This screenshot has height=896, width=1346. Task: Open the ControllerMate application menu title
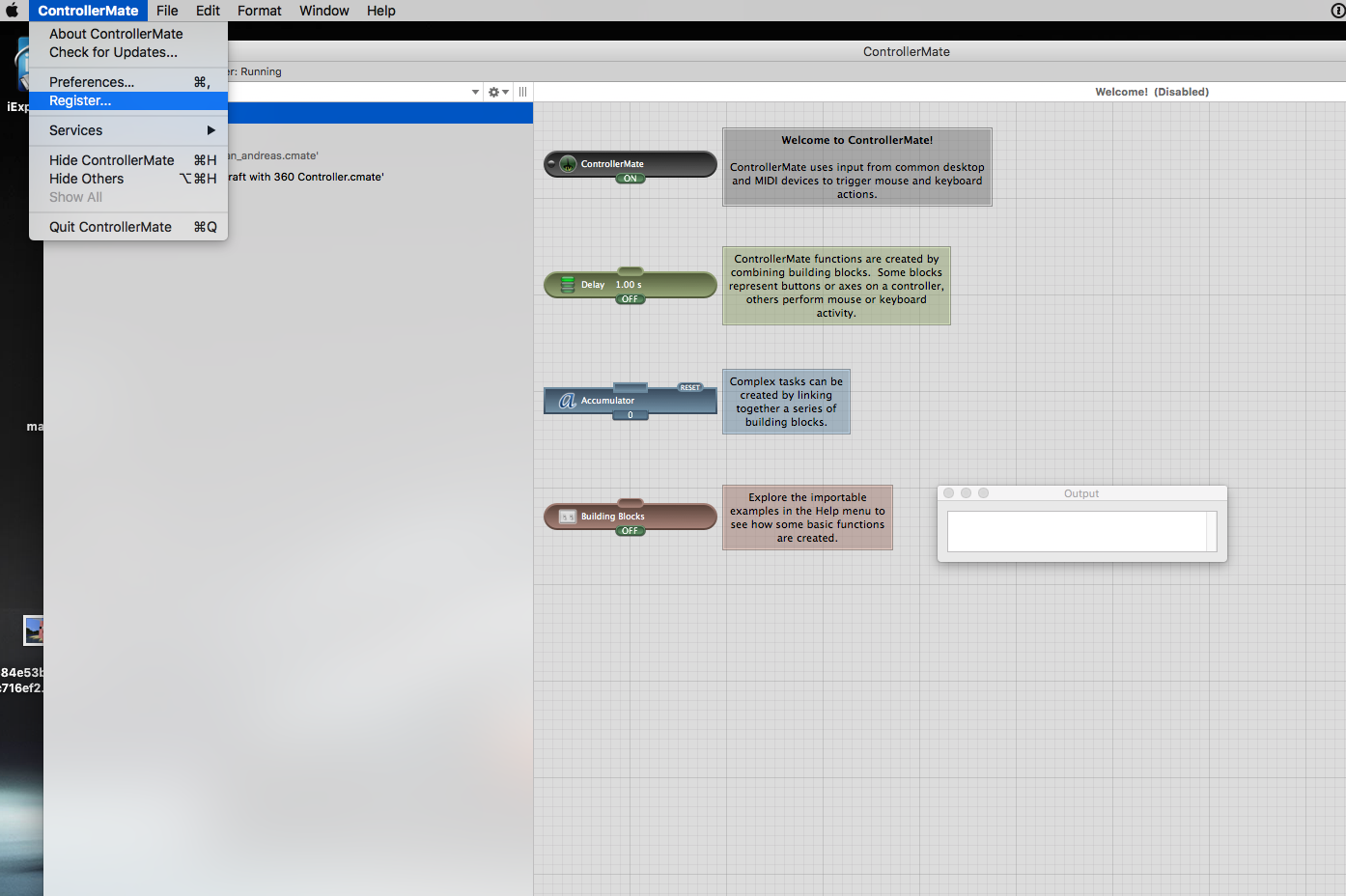click(x=88, y=11)
